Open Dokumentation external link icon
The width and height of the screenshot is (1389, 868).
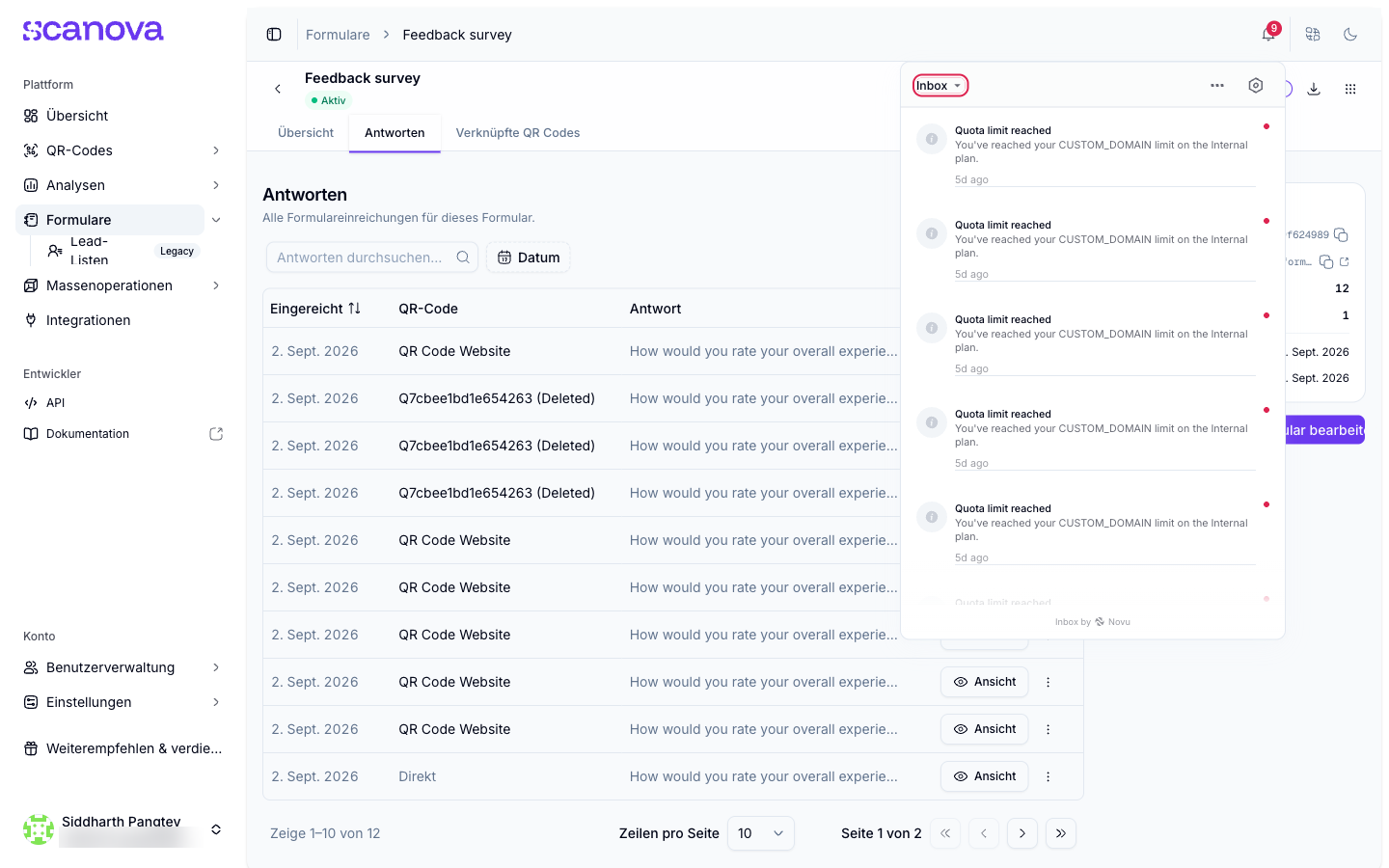click(216, 434)
